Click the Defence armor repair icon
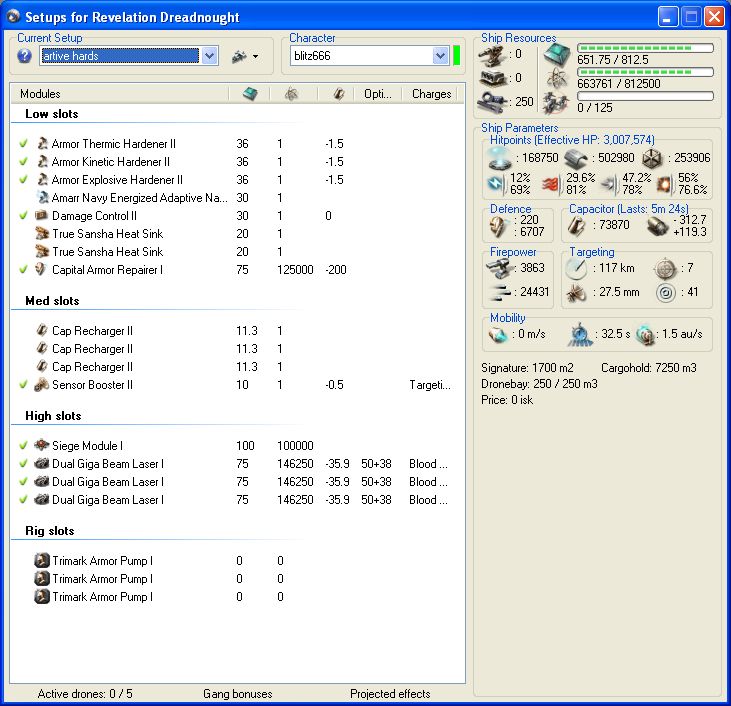This screenshot has width=731, height=706. click(498, 226)
